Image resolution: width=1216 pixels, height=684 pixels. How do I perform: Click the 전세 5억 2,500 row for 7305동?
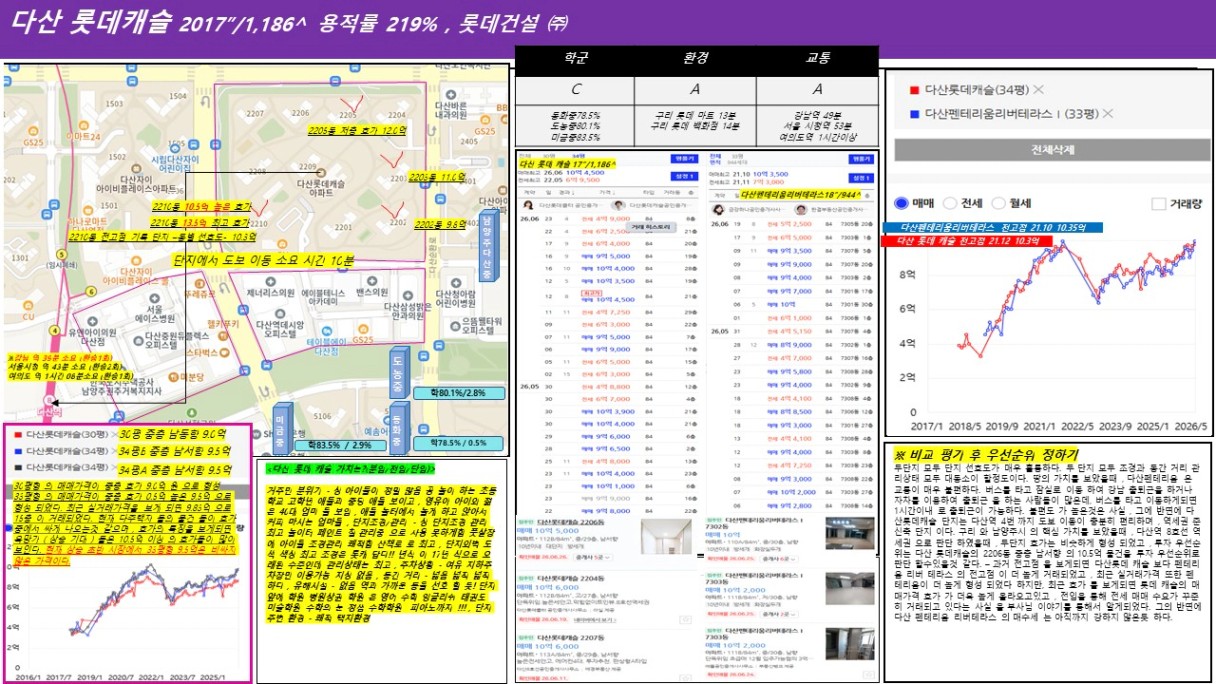[788, 225]
